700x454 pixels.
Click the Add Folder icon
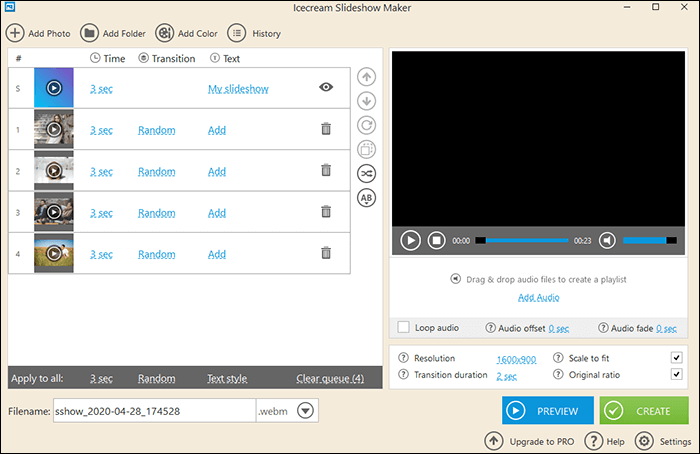point(89,33)
